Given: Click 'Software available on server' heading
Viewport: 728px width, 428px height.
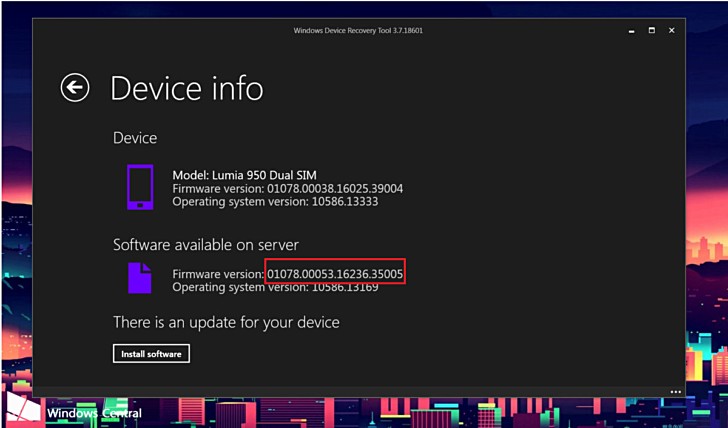Looking at the screenshot, I should coord(206,245).
